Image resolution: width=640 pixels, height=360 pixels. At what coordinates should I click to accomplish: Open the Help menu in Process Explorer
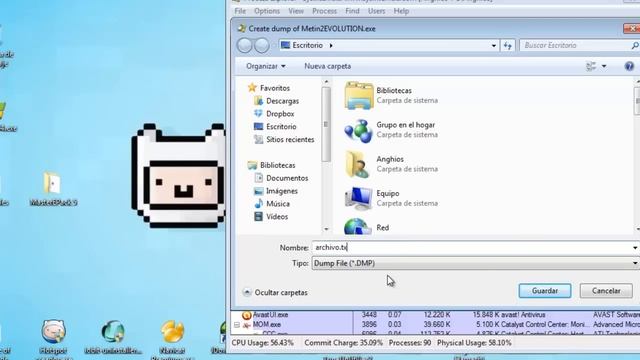pos(401,11)
